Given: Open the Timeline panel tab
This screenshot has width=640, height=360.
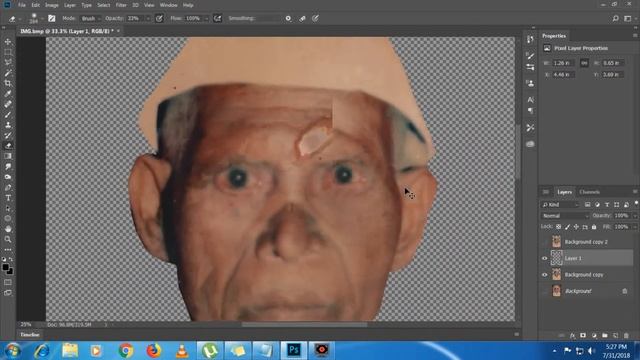Looking at the screenshot, I should pyautogui.click(x=30, y=335).
